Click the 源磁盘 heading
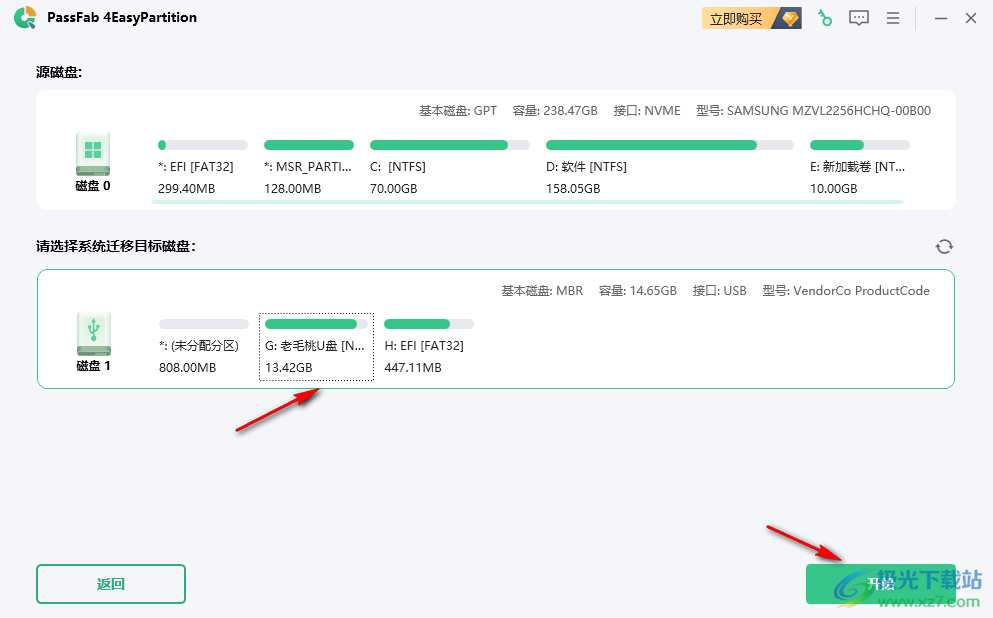 59,72
